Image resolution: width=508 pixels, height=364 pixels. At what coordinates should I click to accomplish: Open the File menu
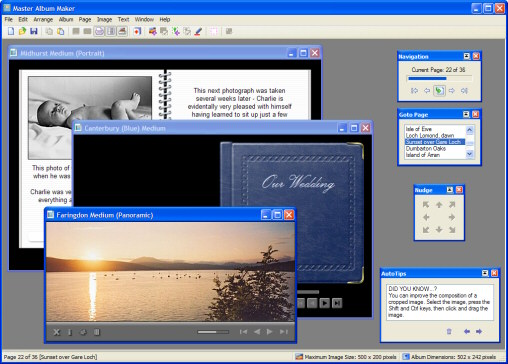coord(9,19)
